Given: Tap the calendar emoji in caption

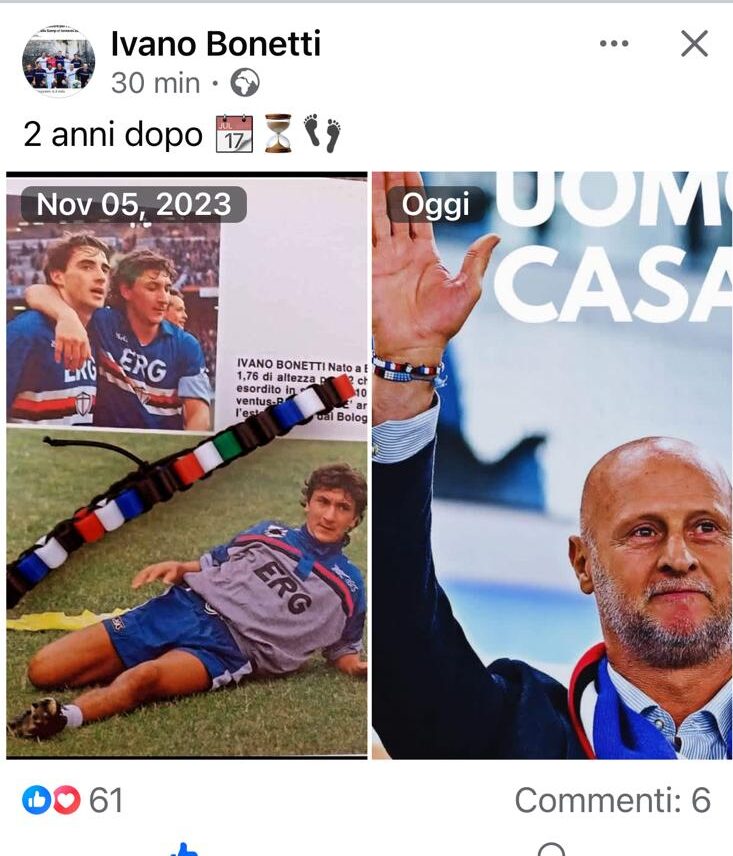Looking at the screenshot, I should (235, 134).
